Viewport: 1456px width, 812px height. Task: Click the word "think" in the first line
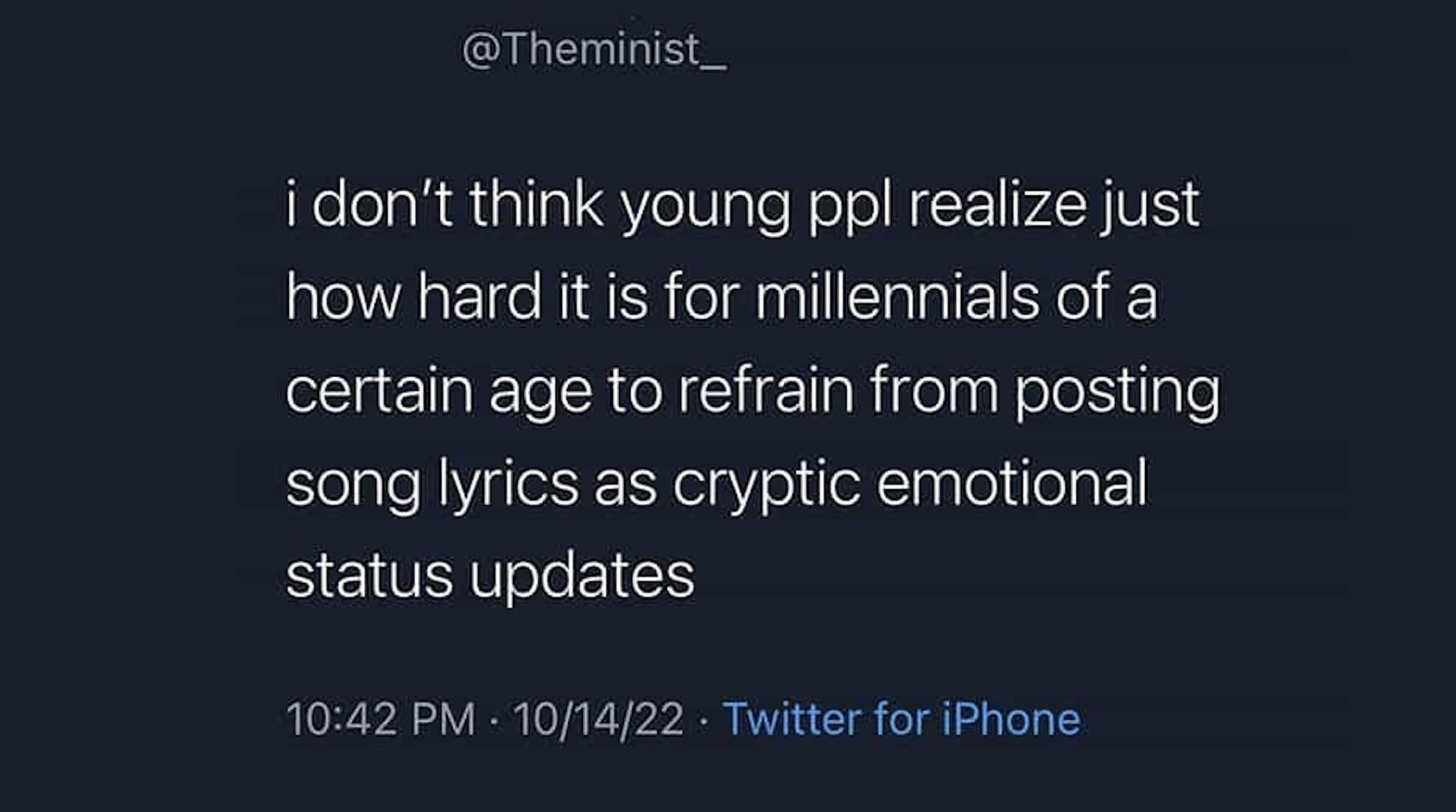pyautogui.click(x=536, y=206)
